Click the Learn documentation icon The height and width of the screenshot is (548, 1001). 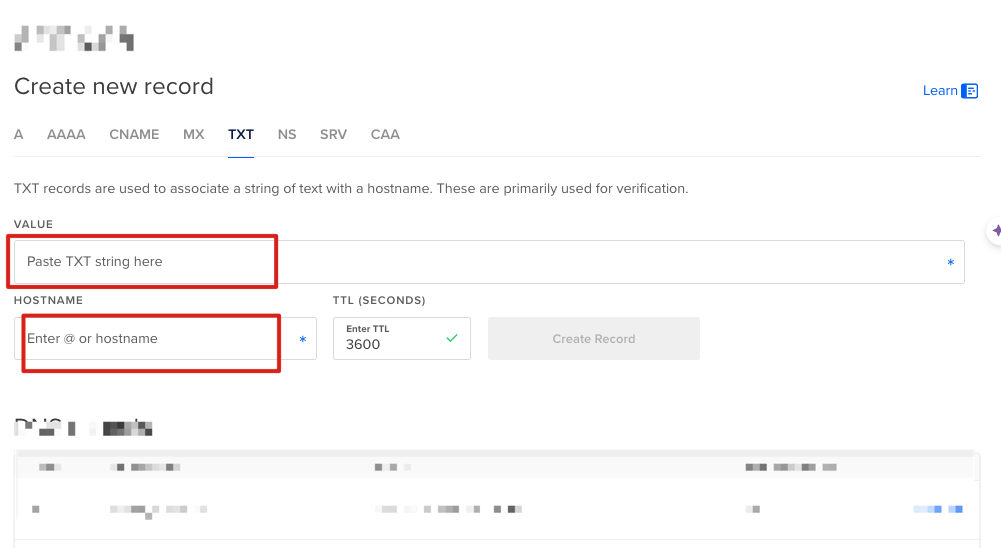tap(969, 91)
